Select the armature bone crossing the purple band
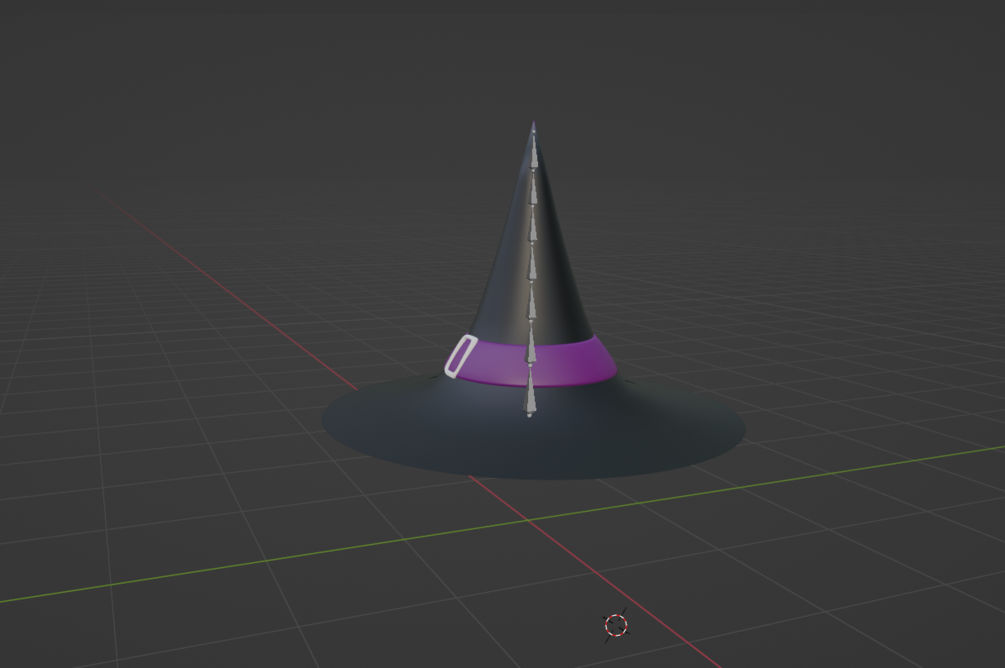This screenshot has width=1005, height=668. 531,346
